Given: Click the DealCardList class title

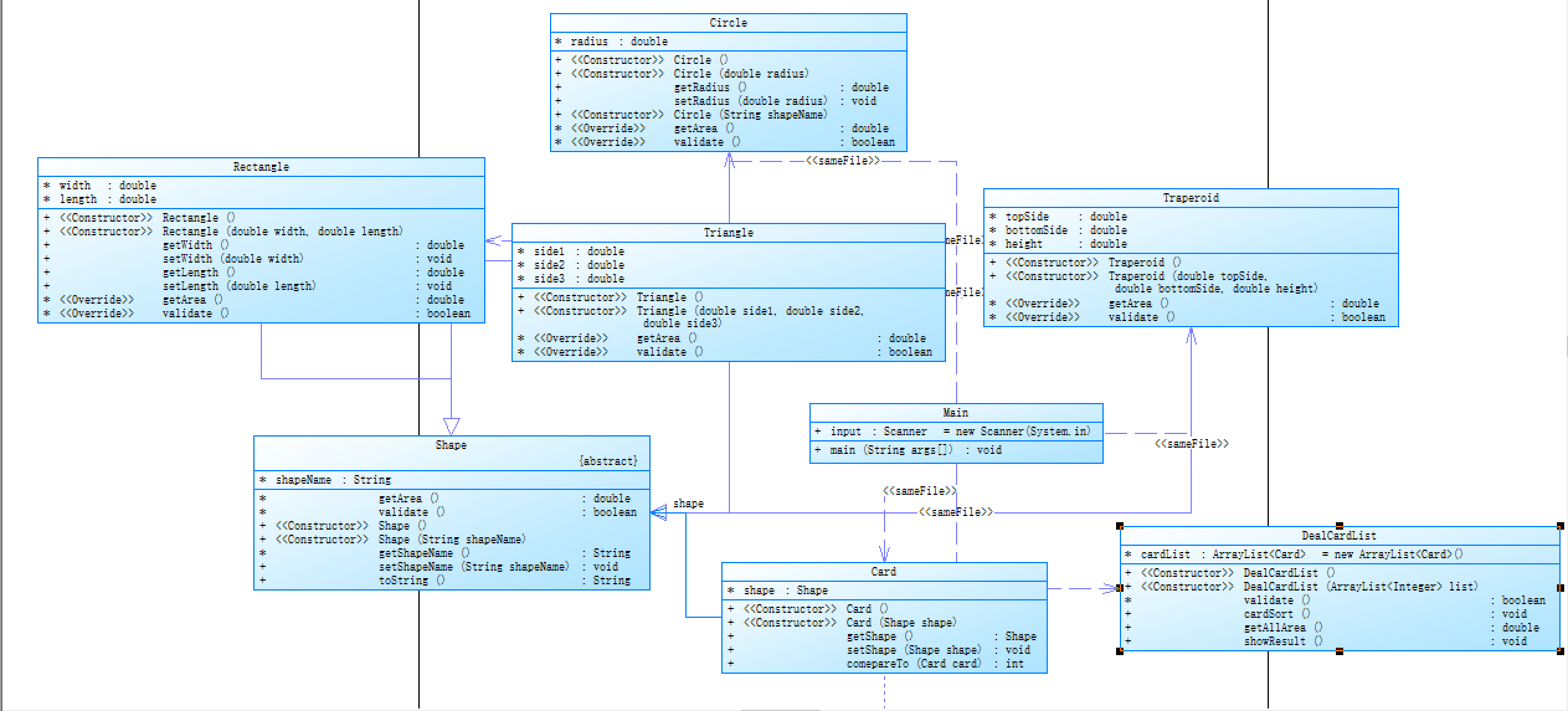Looking at the screenshot, I should (x=1338, y=536).
